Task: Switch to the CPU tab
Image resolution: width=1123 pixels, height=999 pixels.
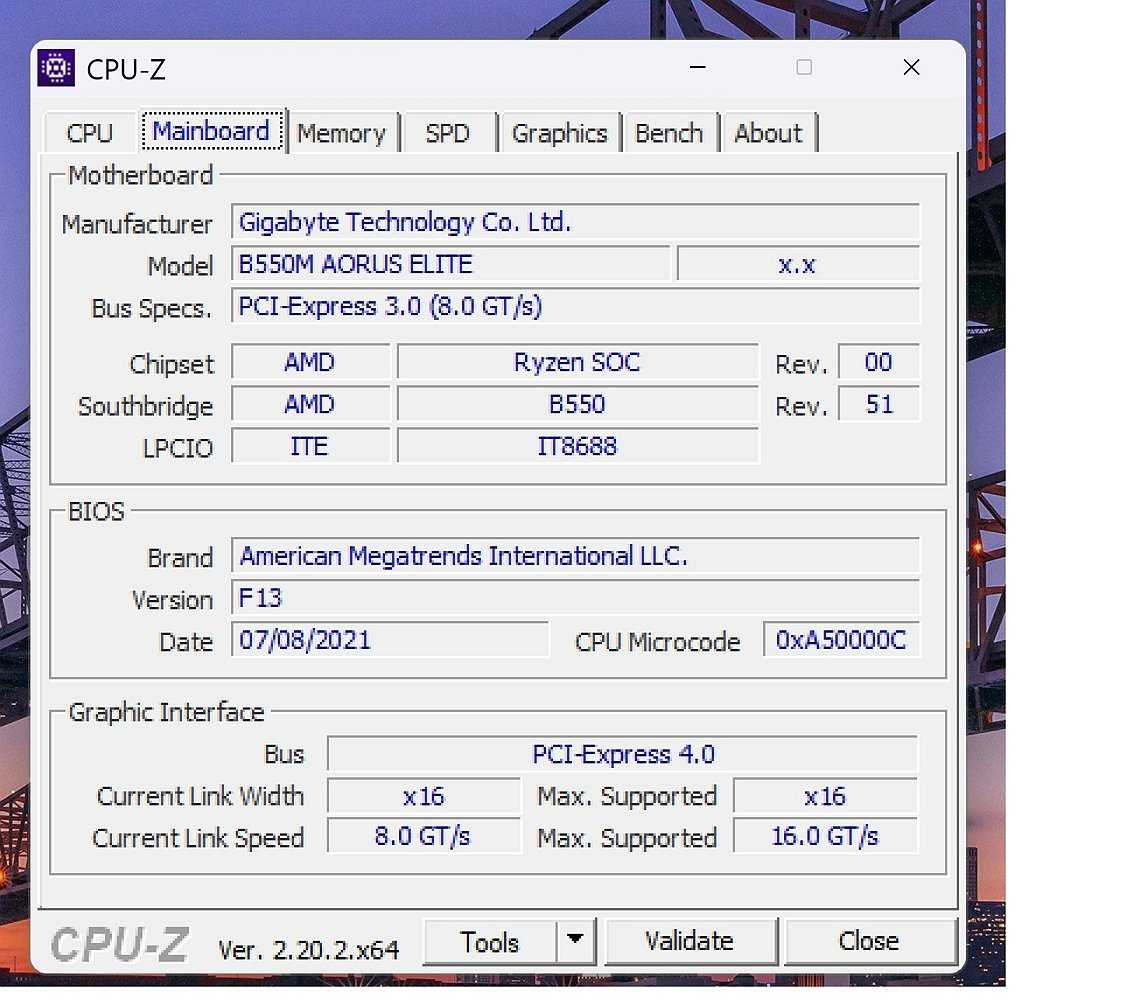Action: [x=90, y=133]
